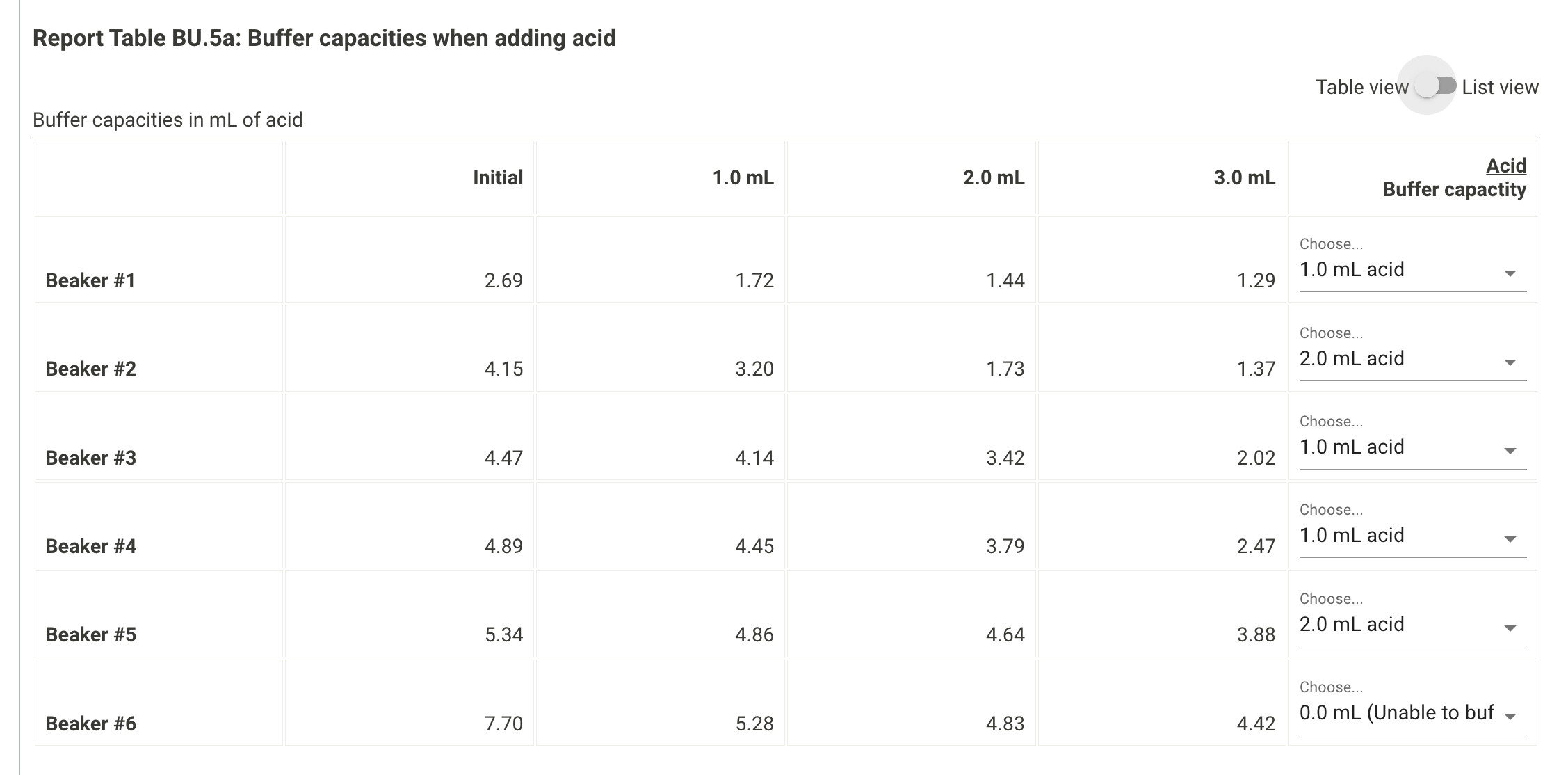
Task: Click the 'Choose...' label above Beaker #2 selection
Action: point(1330,333)
